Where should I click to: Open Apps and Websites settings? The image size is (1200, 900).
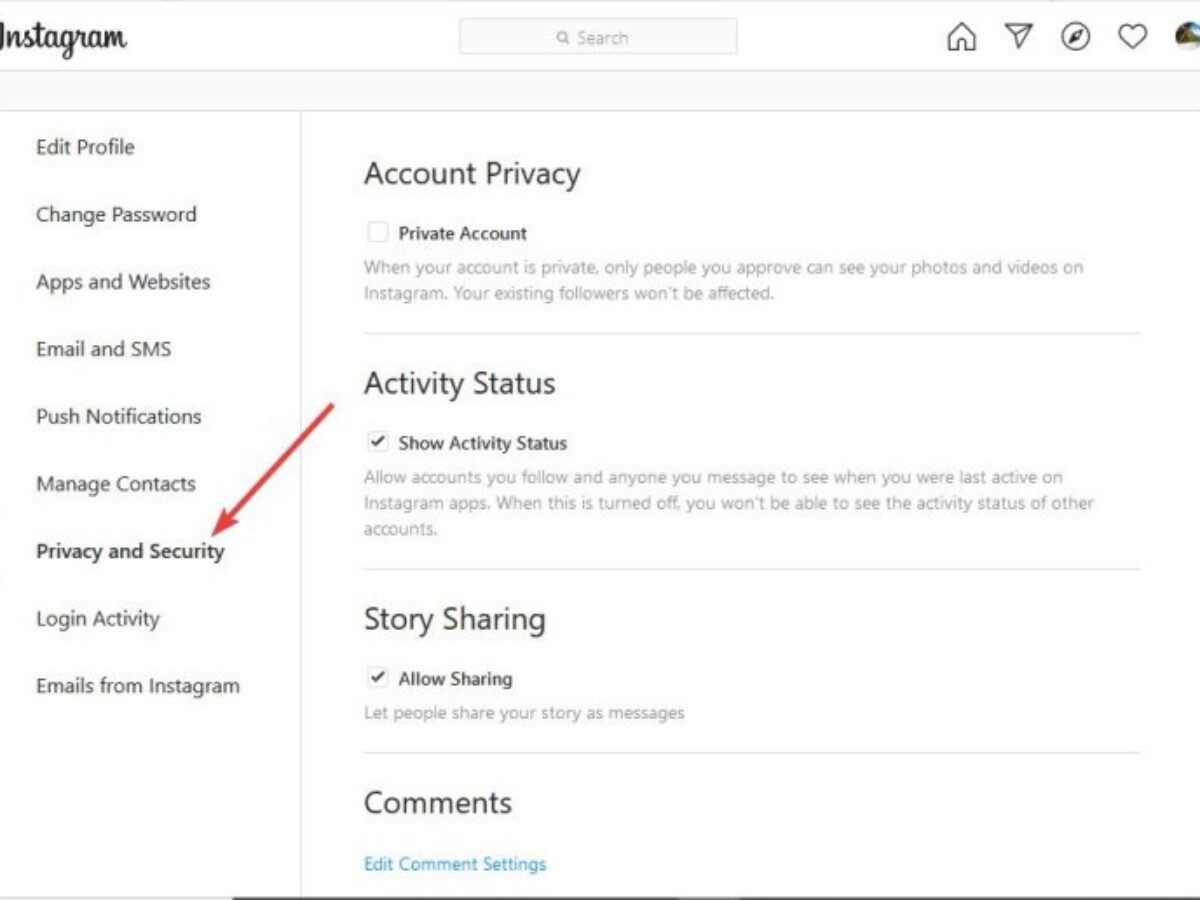pos(123,282)
